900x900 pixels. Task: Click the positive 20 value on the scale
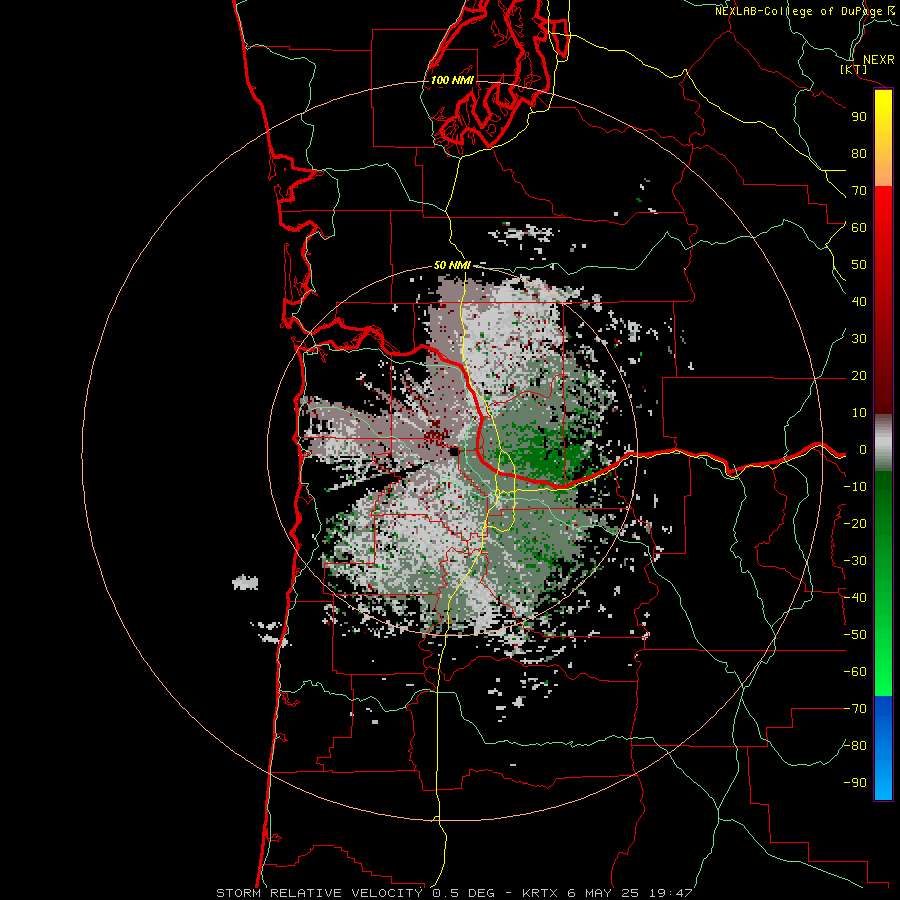pyautogui.click(x=859, y=376)
